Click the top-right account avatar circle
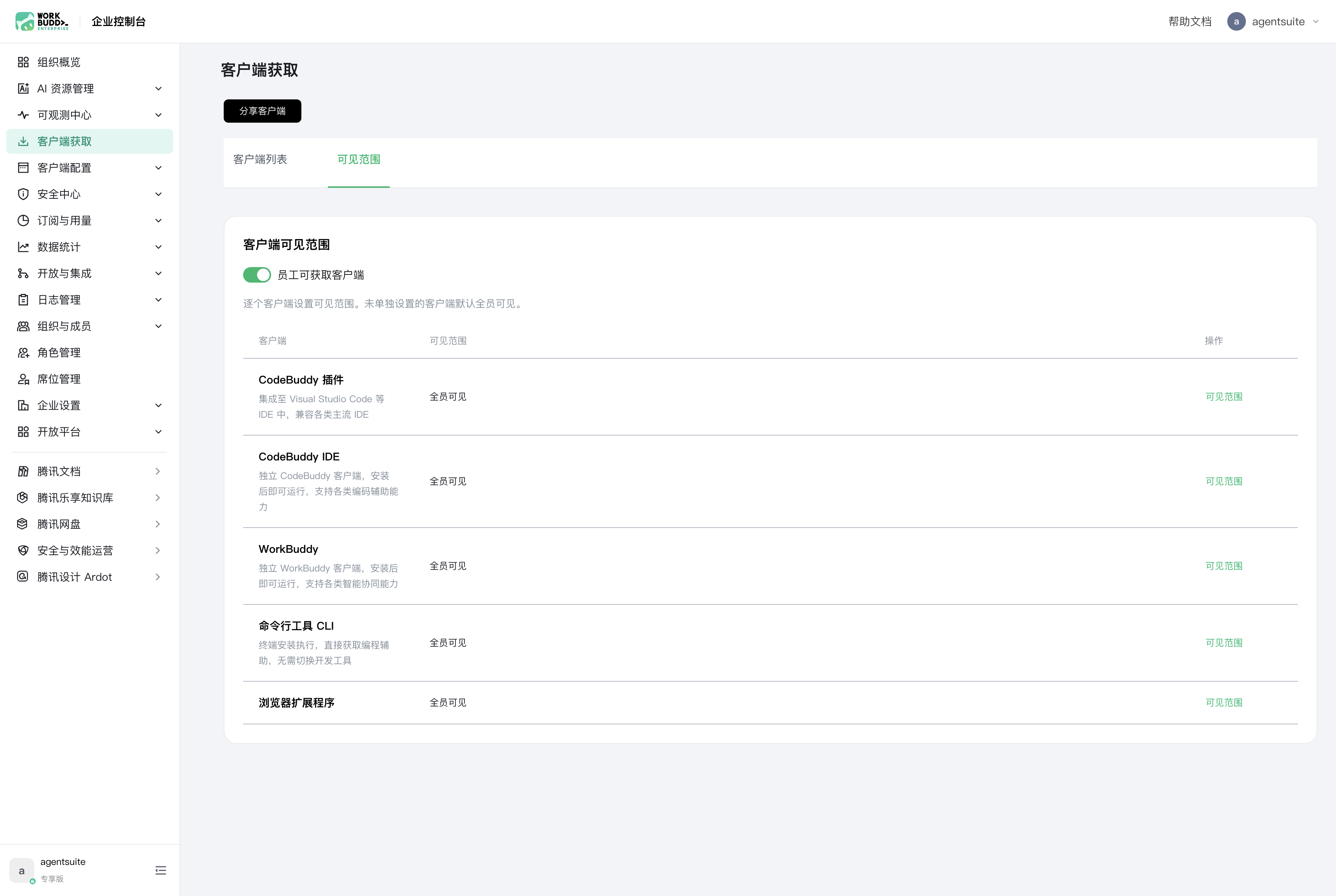Viewport: 1336px width, 896px height. 1236,22
